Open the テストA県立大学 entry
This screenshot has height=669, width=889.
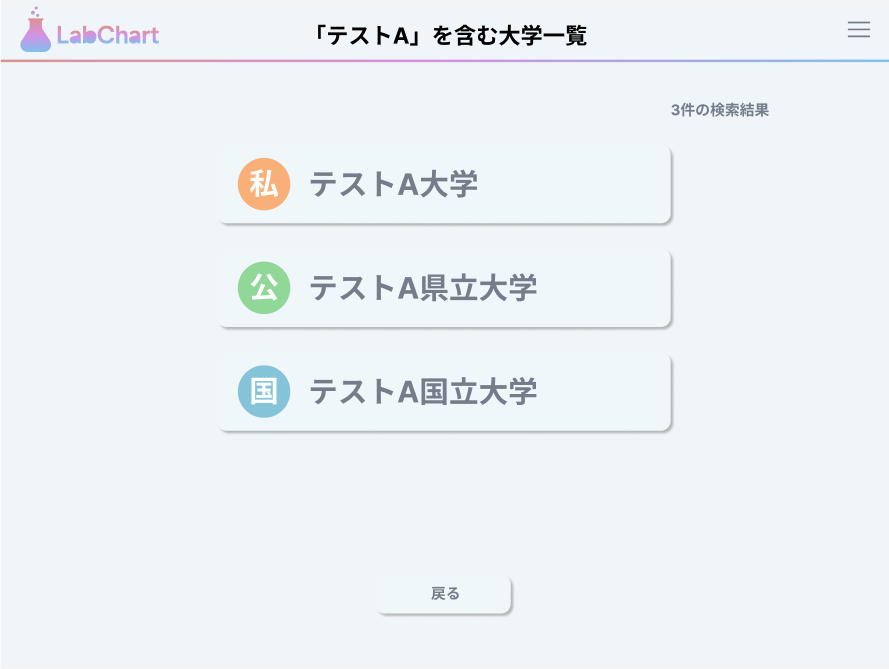click(443, 287)
